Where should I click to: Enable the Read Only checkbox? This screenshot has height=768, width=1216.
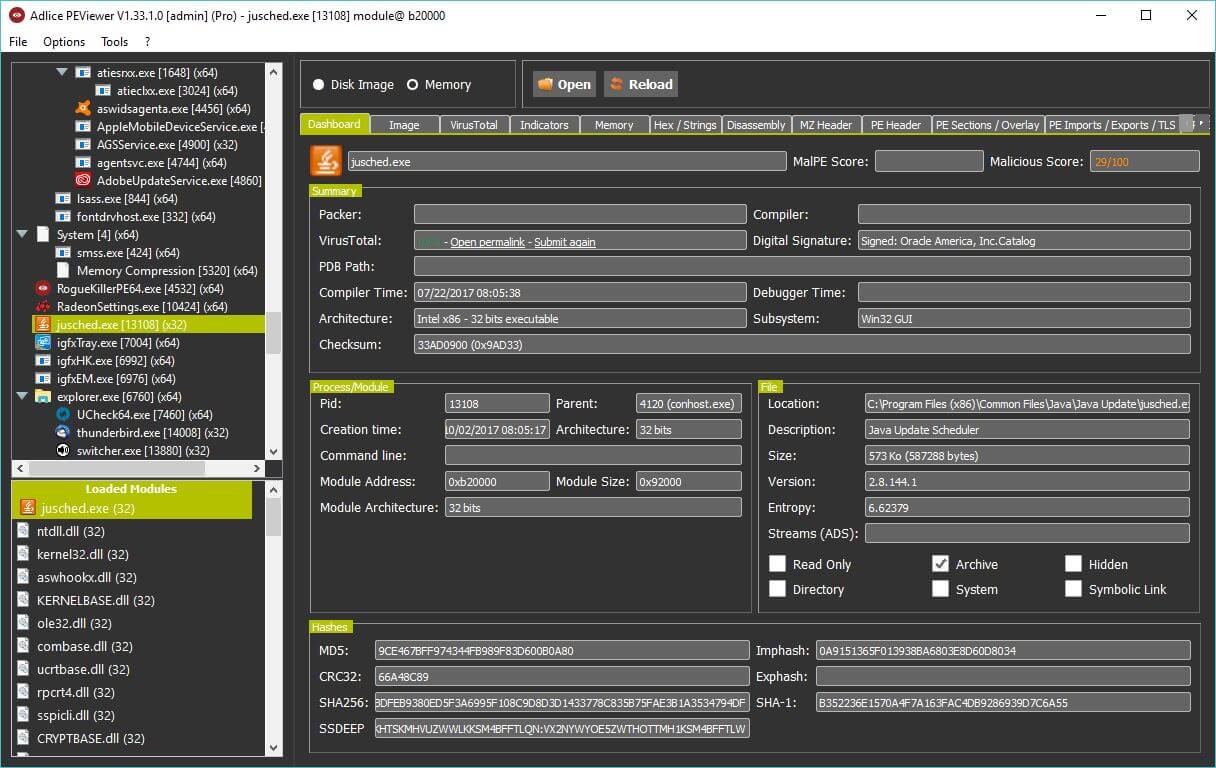[777, 564]
